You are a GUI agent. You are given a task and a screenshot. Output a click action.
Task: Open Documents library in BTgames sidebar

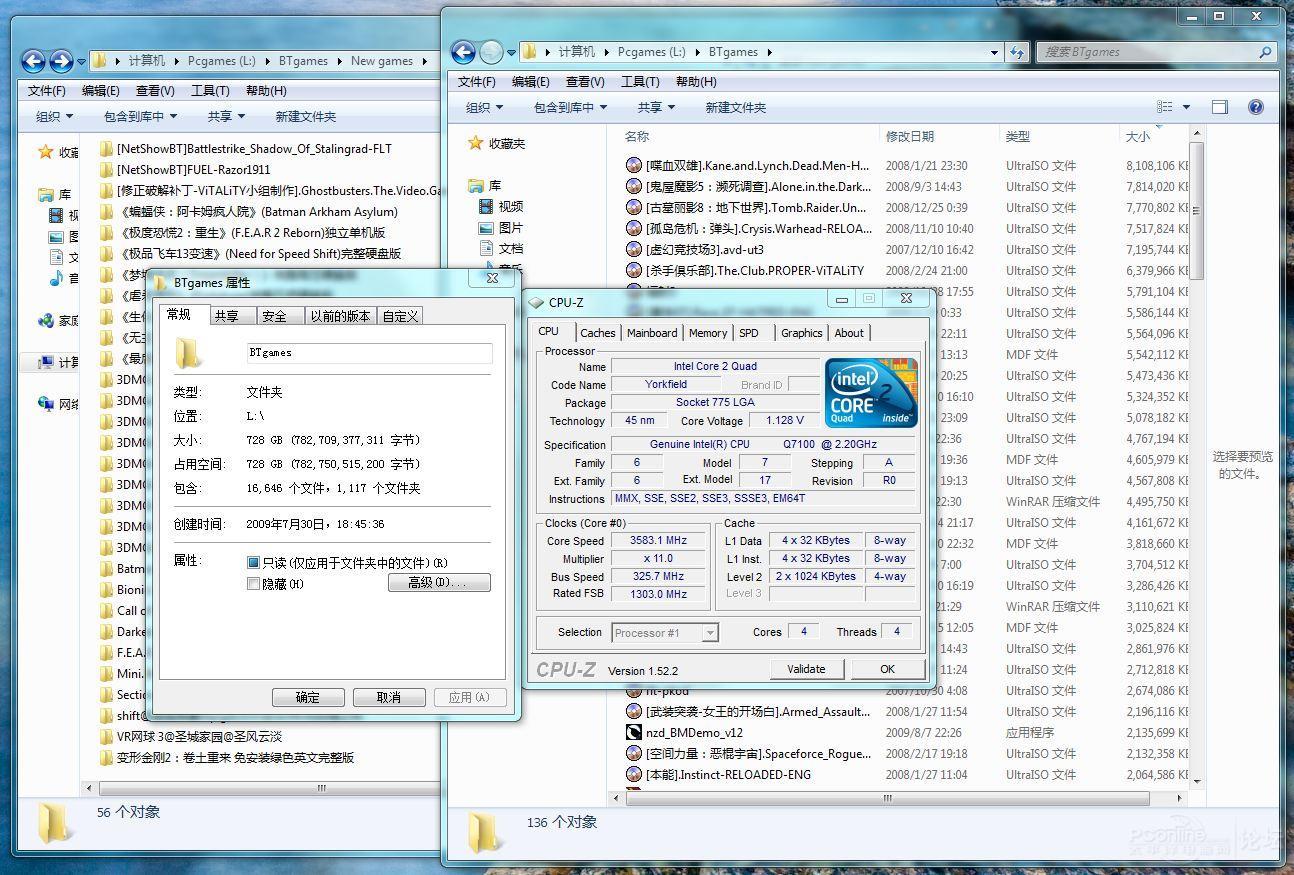click(488, 248)
